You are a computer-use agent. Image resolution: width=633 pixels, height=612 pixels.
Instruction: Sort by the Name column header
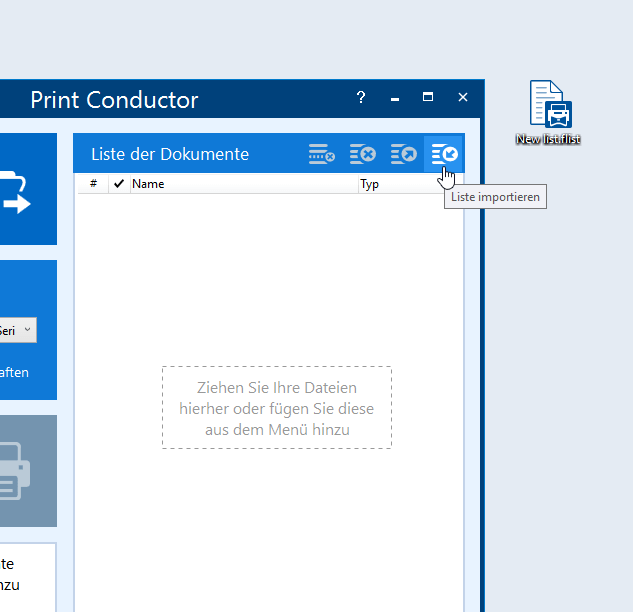pyautogui.click(x=244, y=184)
